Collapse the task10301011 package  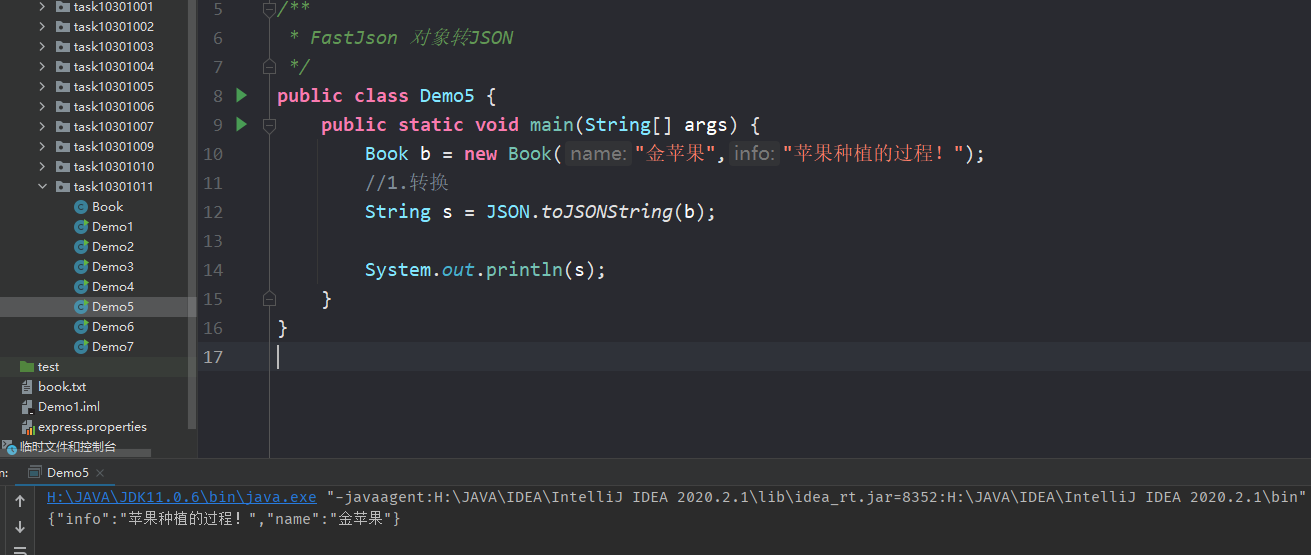click(x=42, y=187)
